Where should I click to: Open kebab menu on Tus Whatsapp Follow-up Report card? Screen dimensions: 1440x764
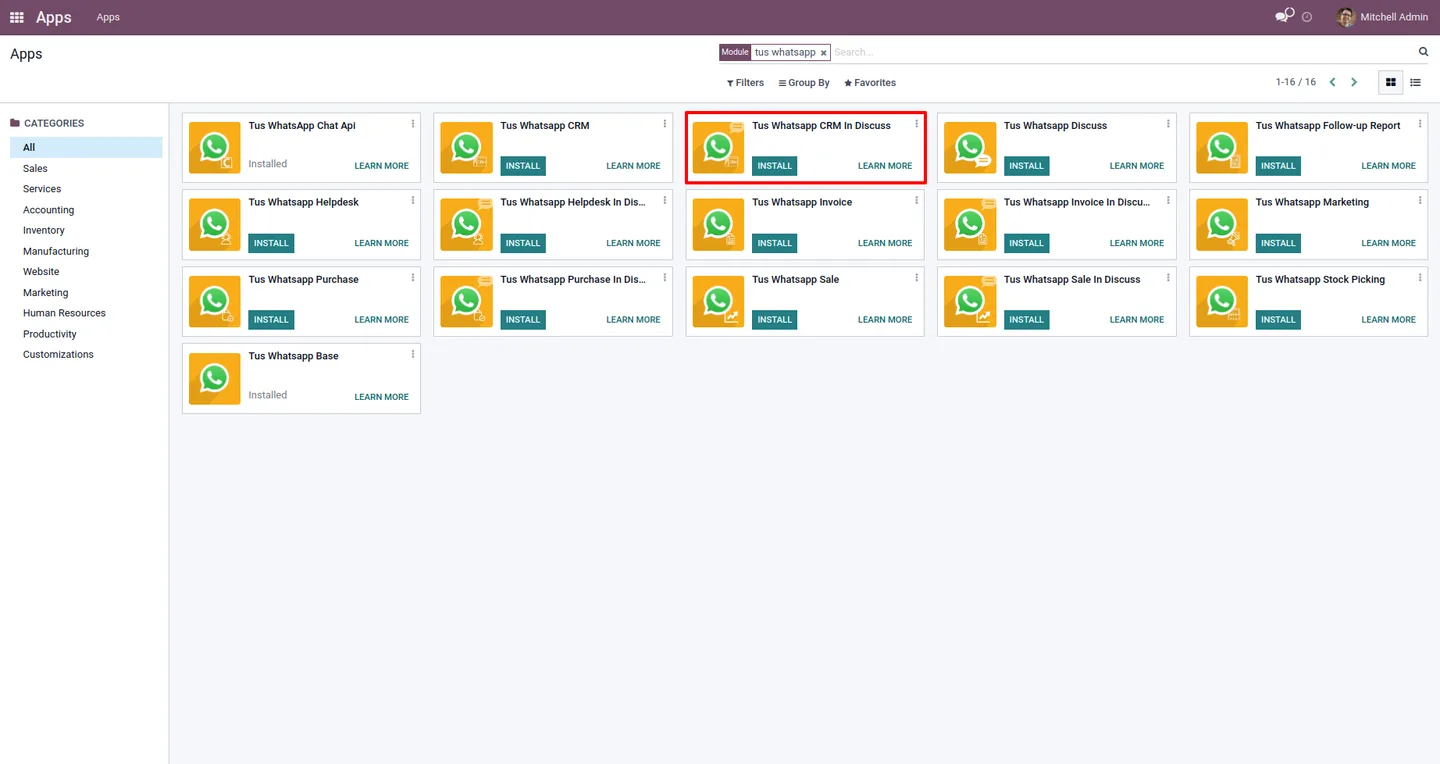coord(1420,124)
